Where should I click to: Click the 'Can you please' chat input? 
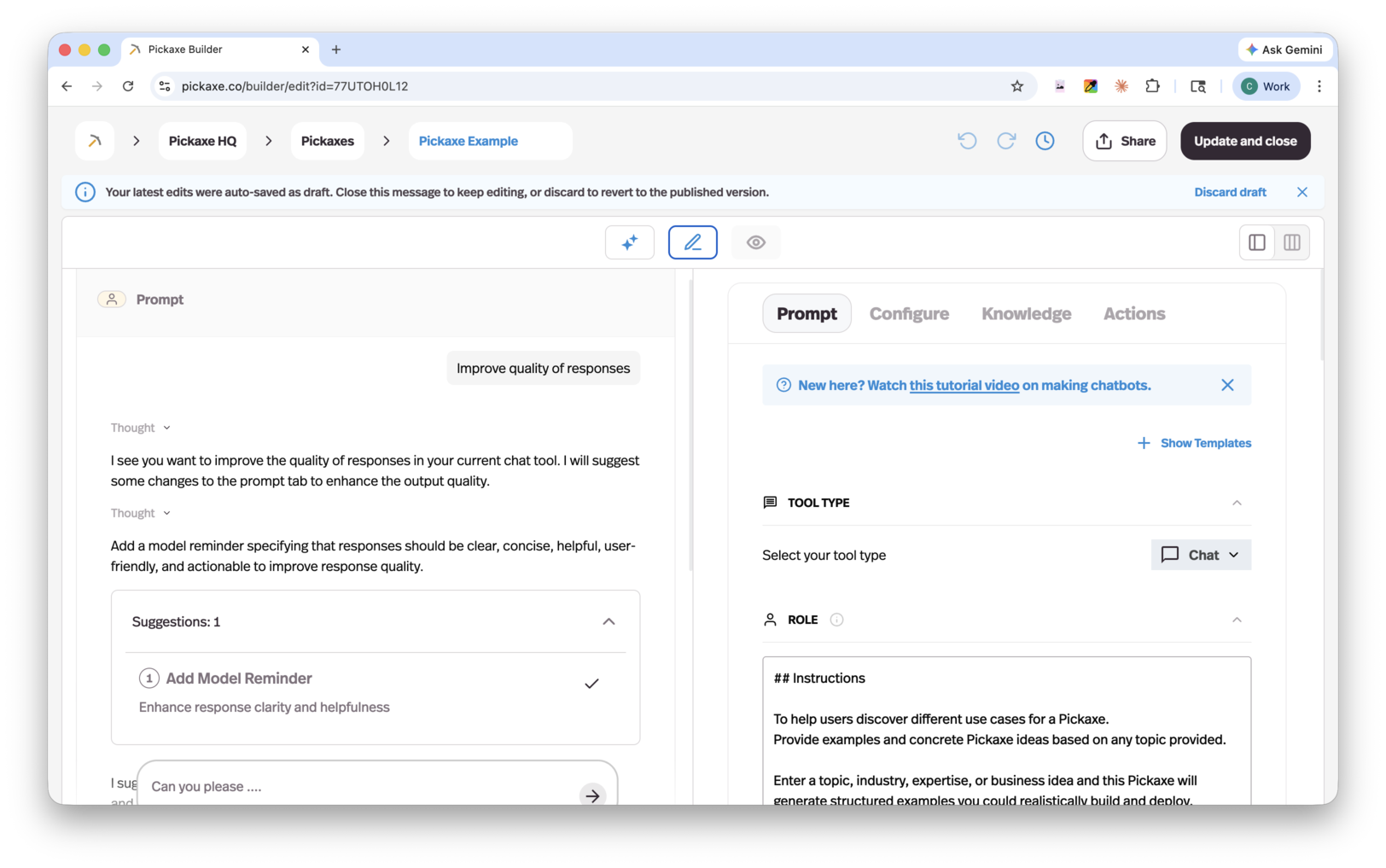[x=358, y=786]
